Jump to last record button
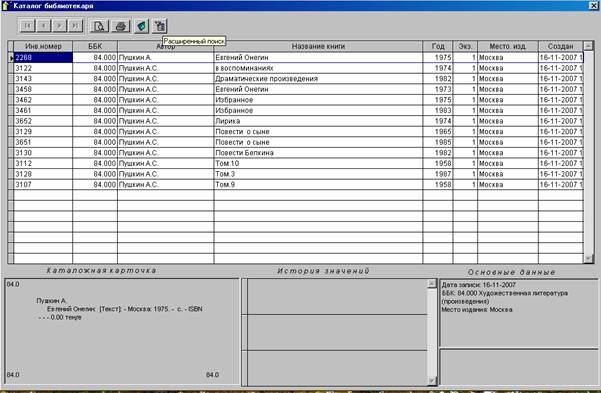The image size is (601, 393). 75,26
